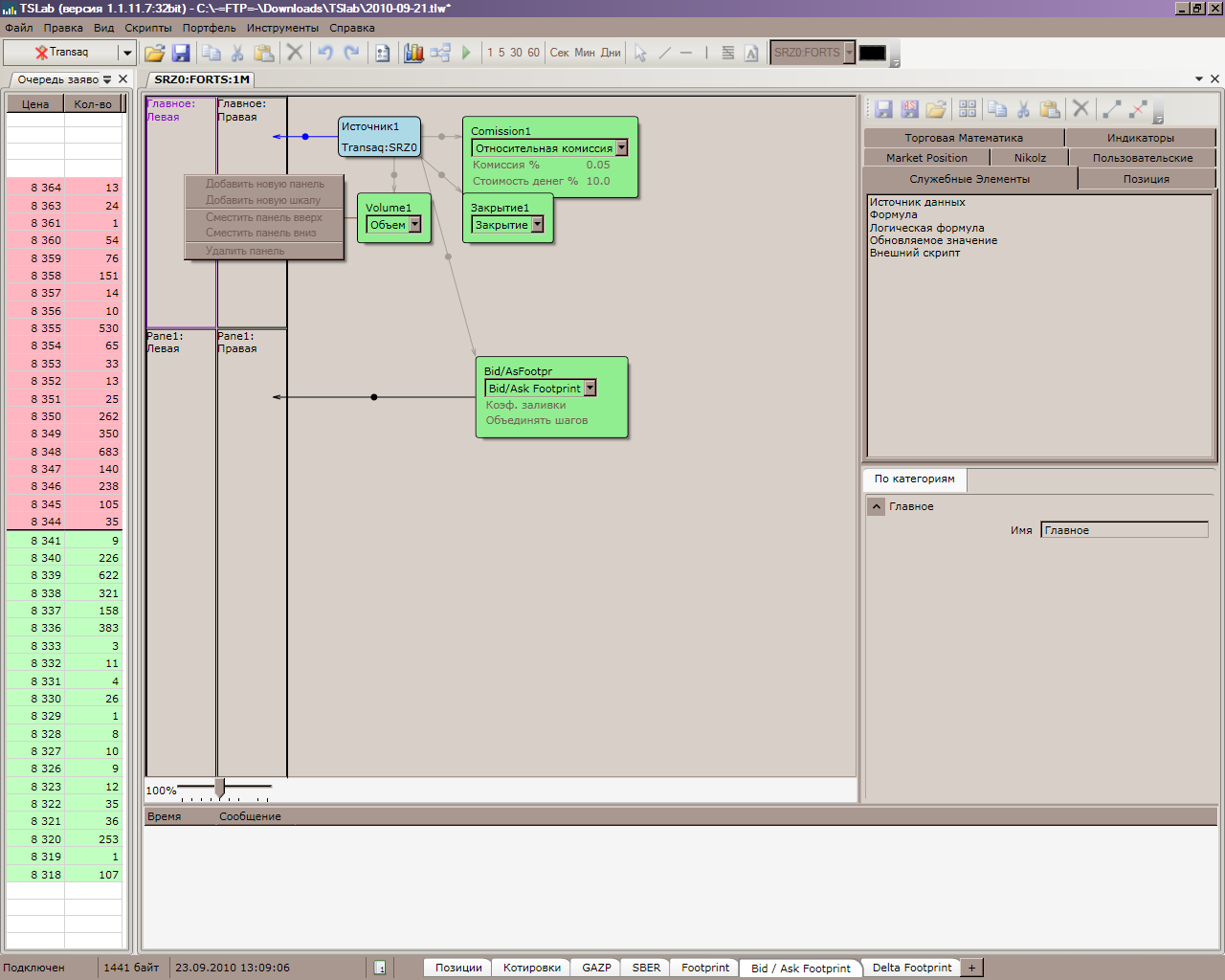Click the undo arrow icon
The image size is (1225, 980).
pos(325,53)
